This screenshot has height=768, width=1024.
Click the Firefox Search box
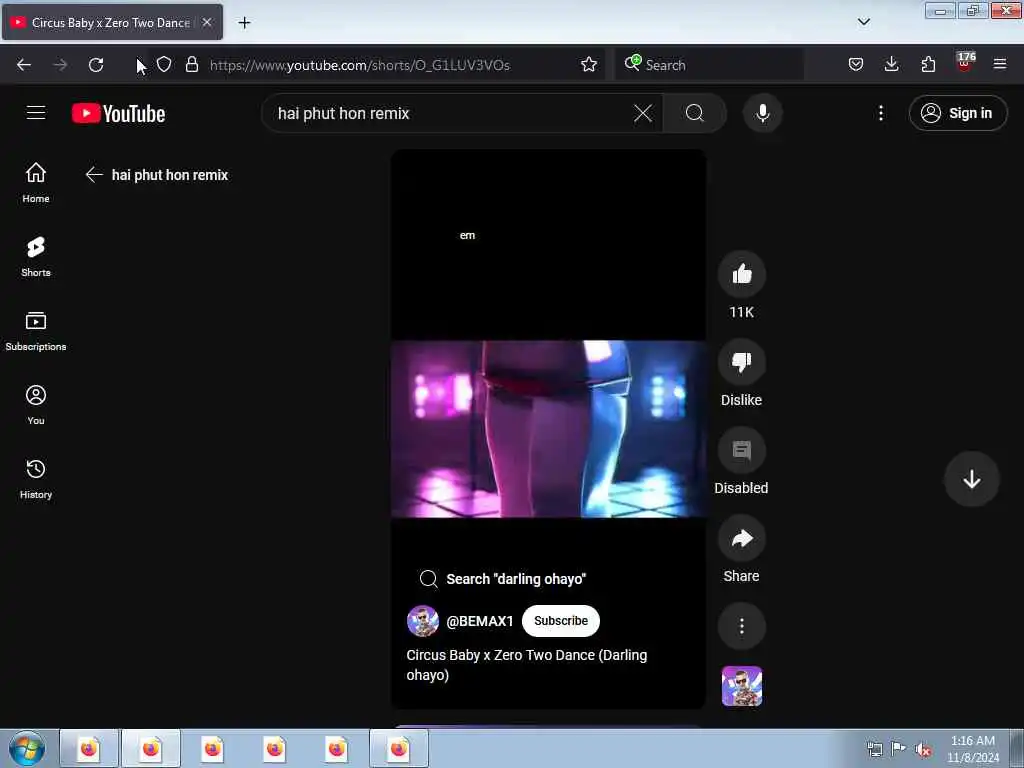[709, 65]
